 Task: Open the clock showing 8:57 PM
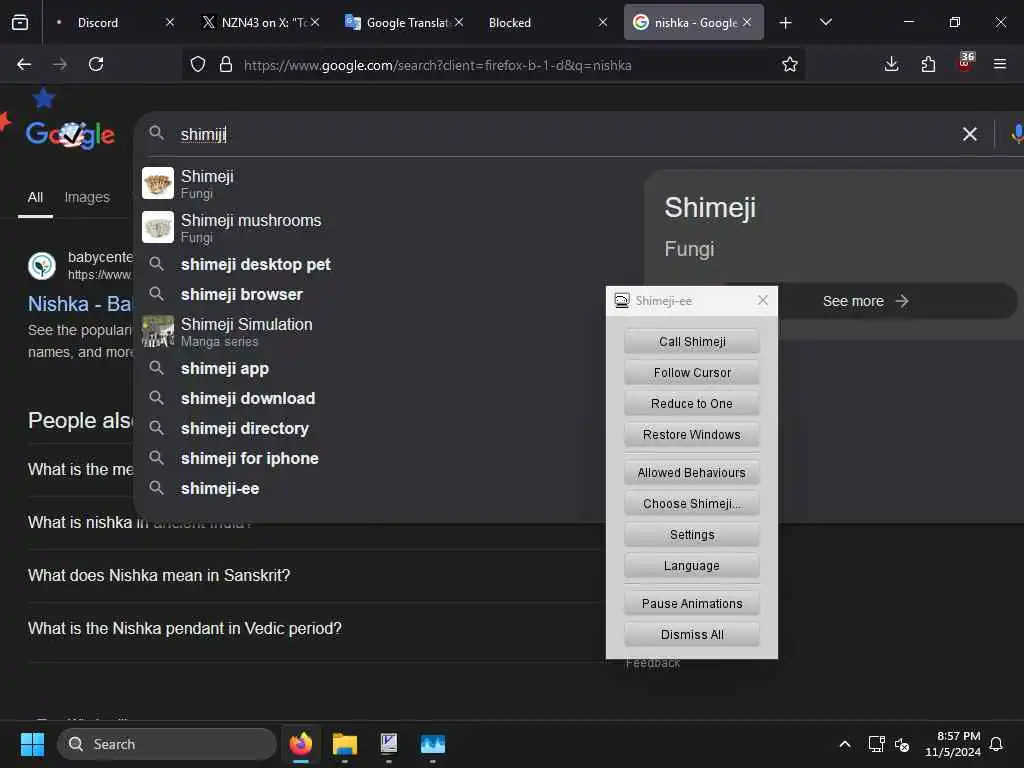[x=953, y=744]
